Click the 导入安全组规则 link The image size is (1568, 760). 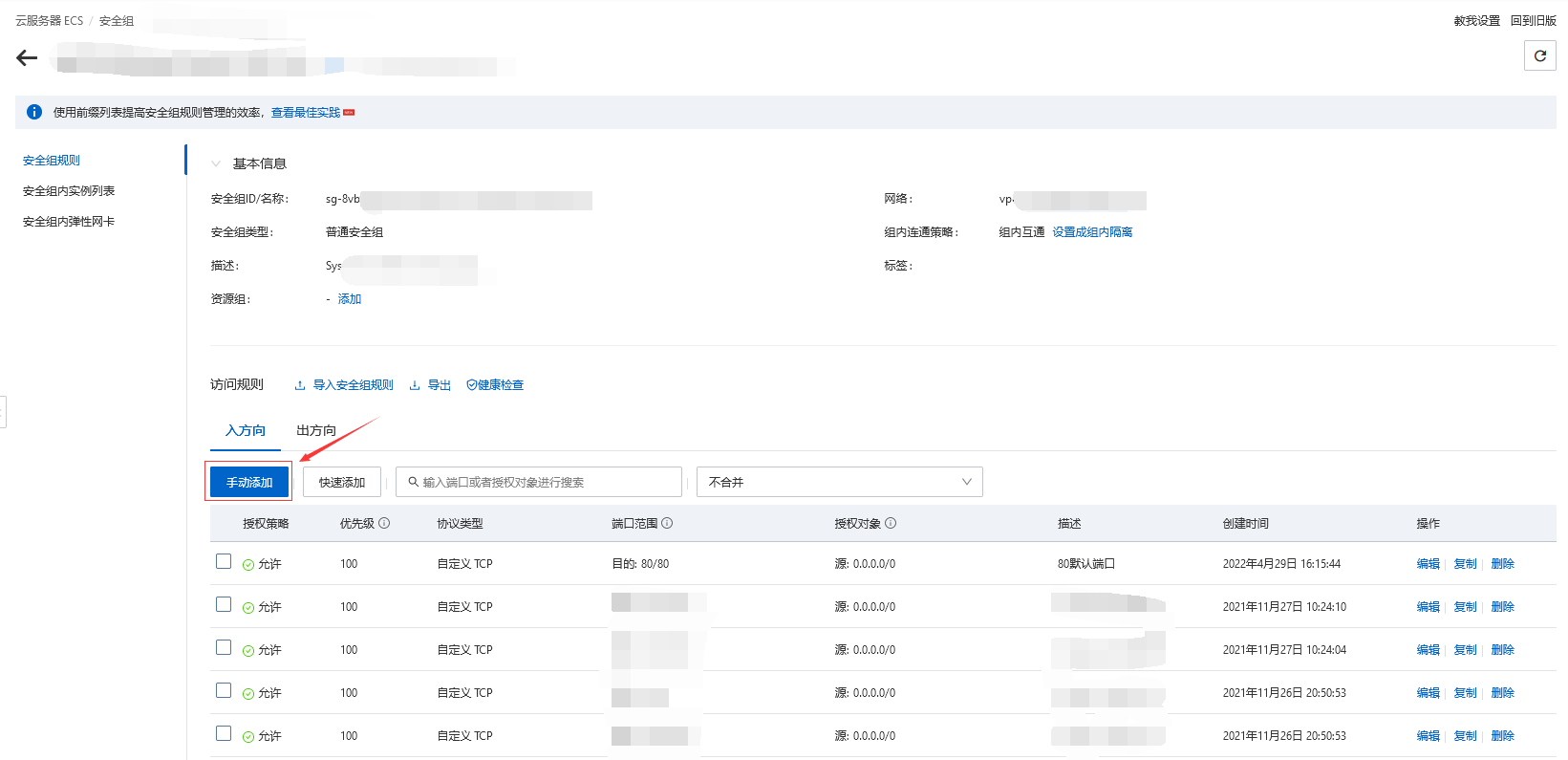[354, 385]
